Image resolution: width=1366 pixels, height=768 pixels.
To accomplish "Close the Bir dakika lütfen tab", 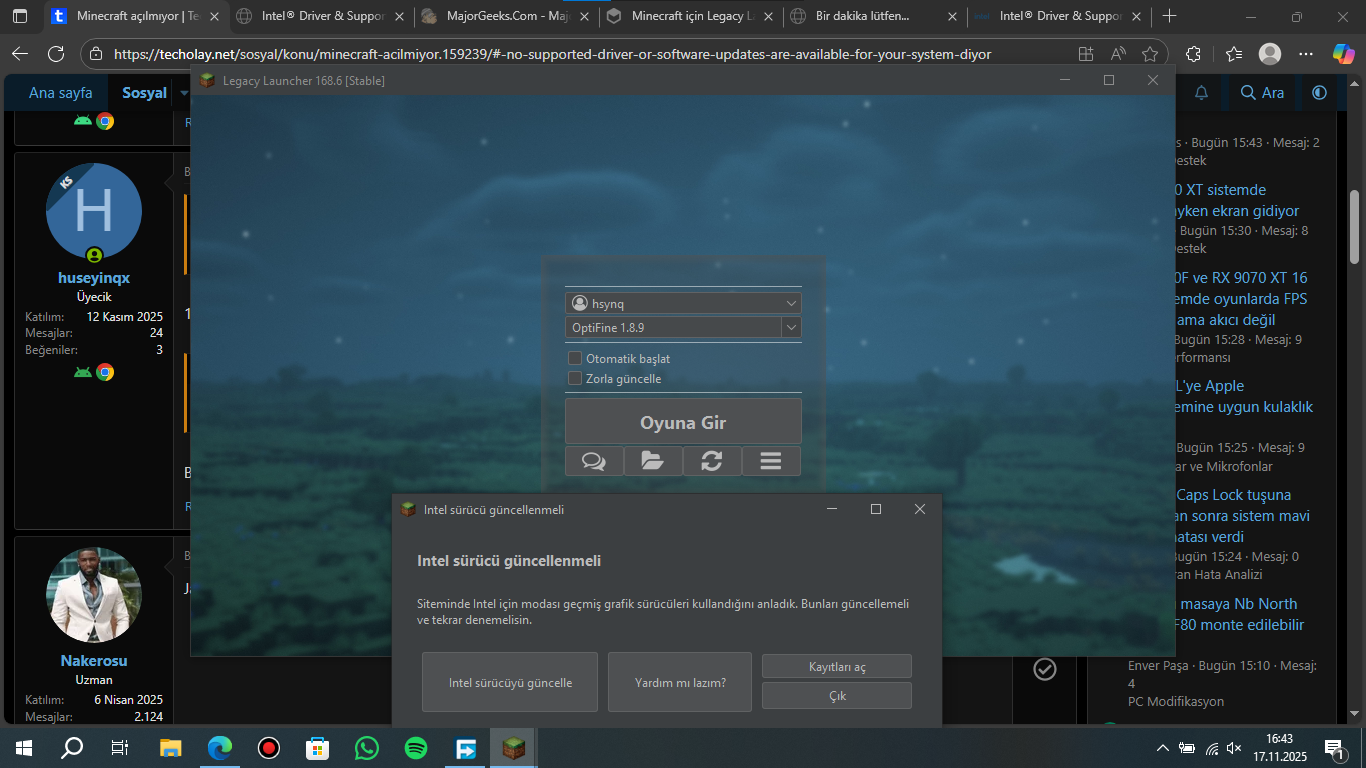I will click(x=951, y=16).
